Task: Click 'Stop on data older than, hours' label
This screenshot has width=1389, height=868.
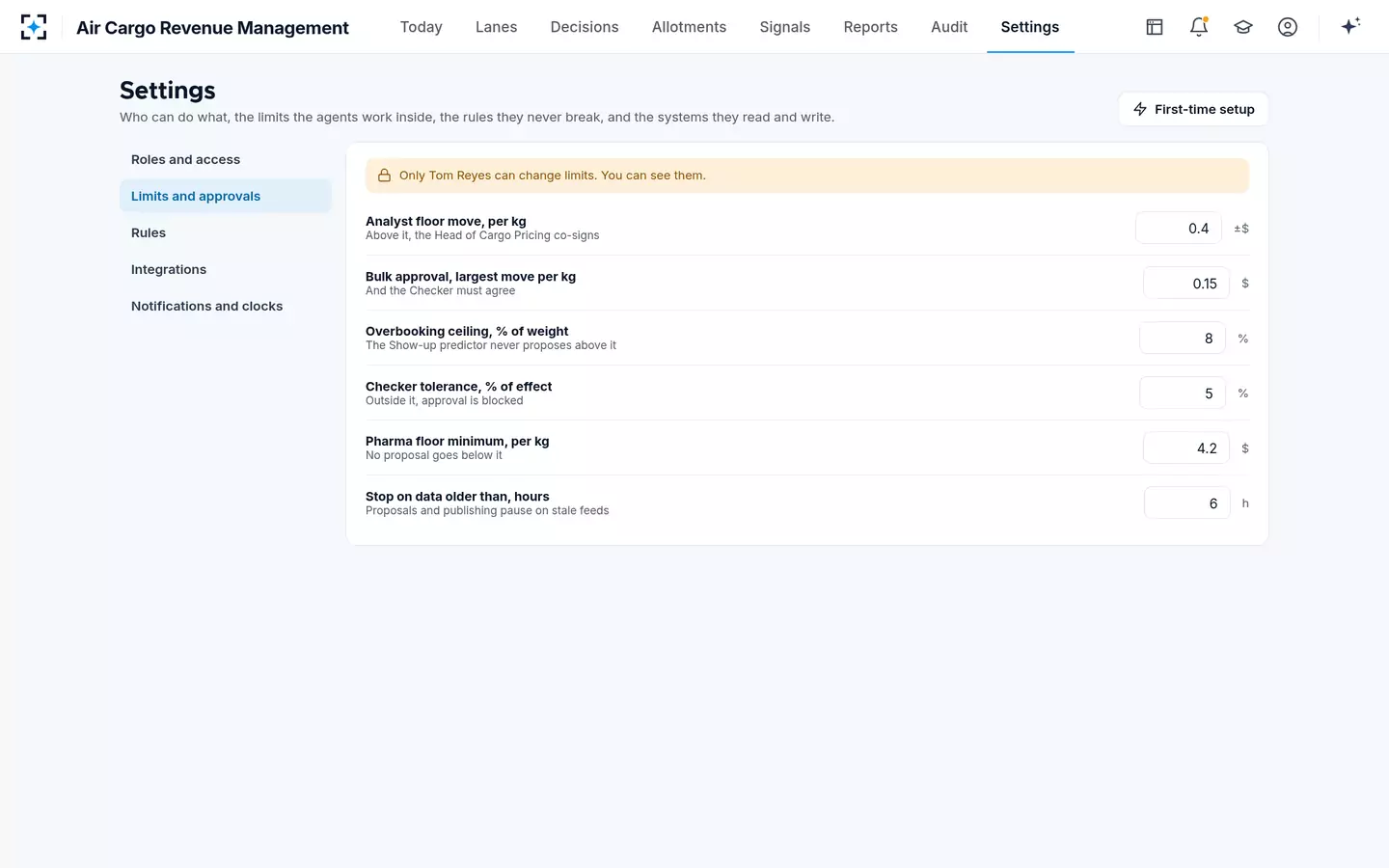Action: coord(457,497)
